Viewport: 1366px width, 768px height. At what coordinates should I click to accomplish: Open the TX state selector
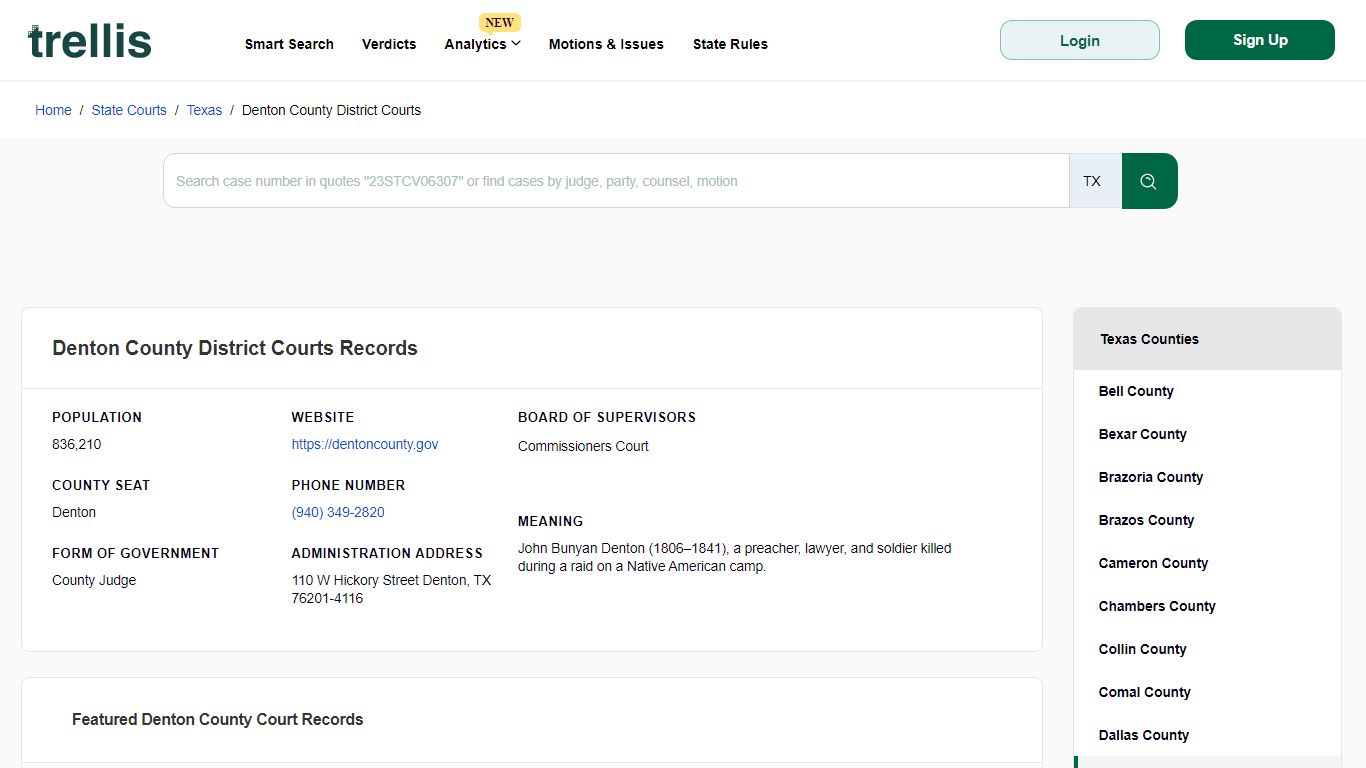[x=1095, y=181]
